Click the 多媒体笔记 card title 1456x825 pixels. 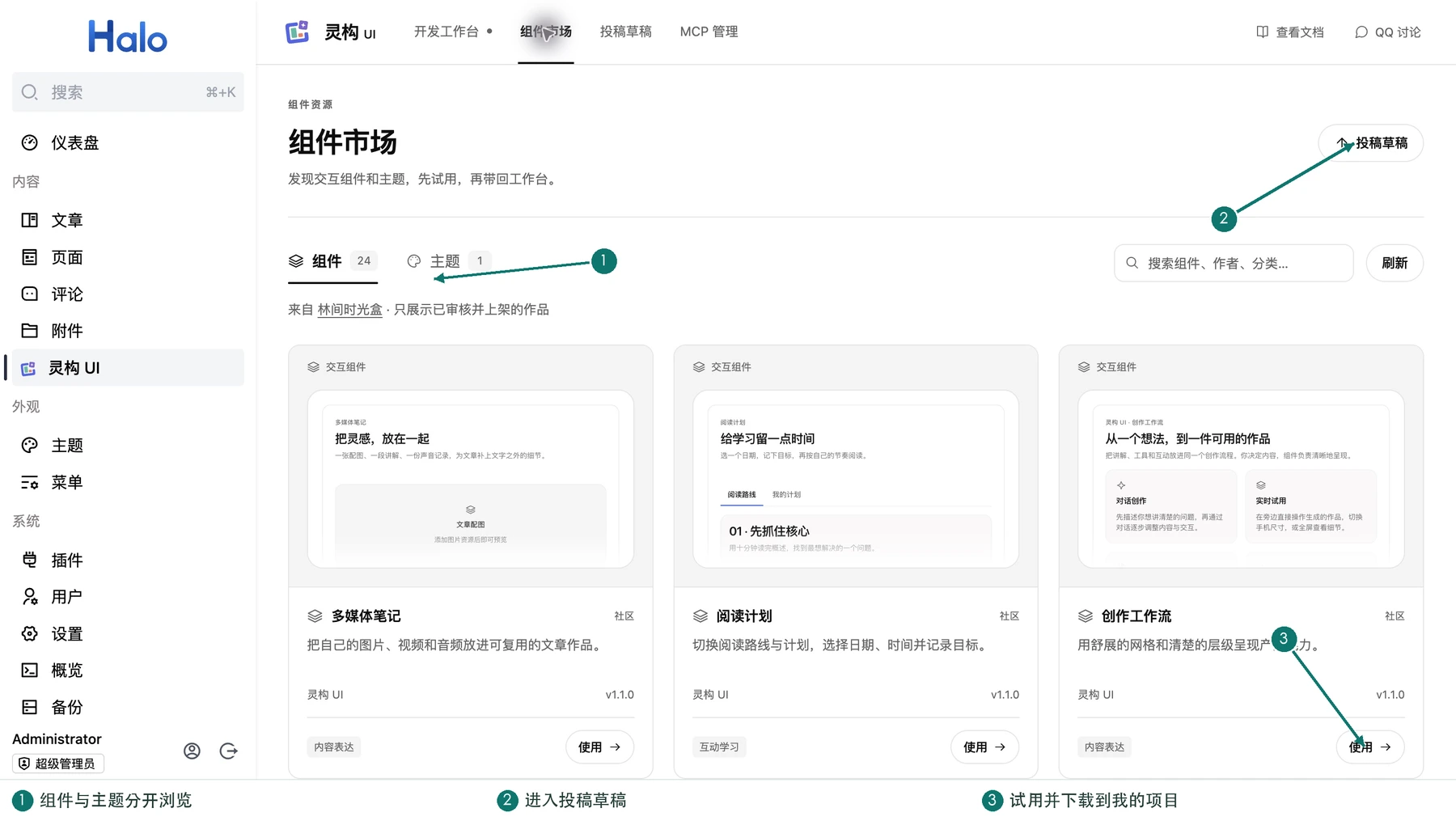(x=366, y=616)
